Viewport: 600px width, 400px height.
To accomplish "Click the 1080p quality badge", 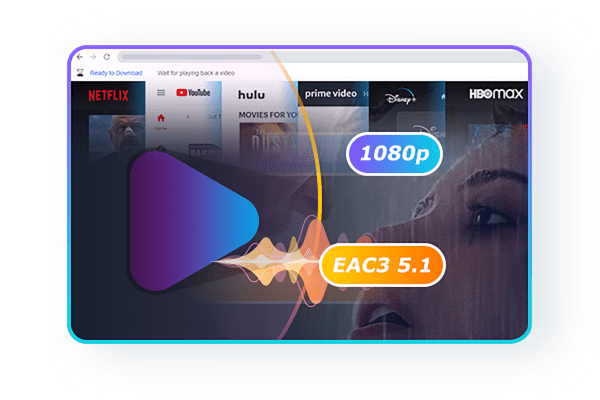I will pos(395,153).
